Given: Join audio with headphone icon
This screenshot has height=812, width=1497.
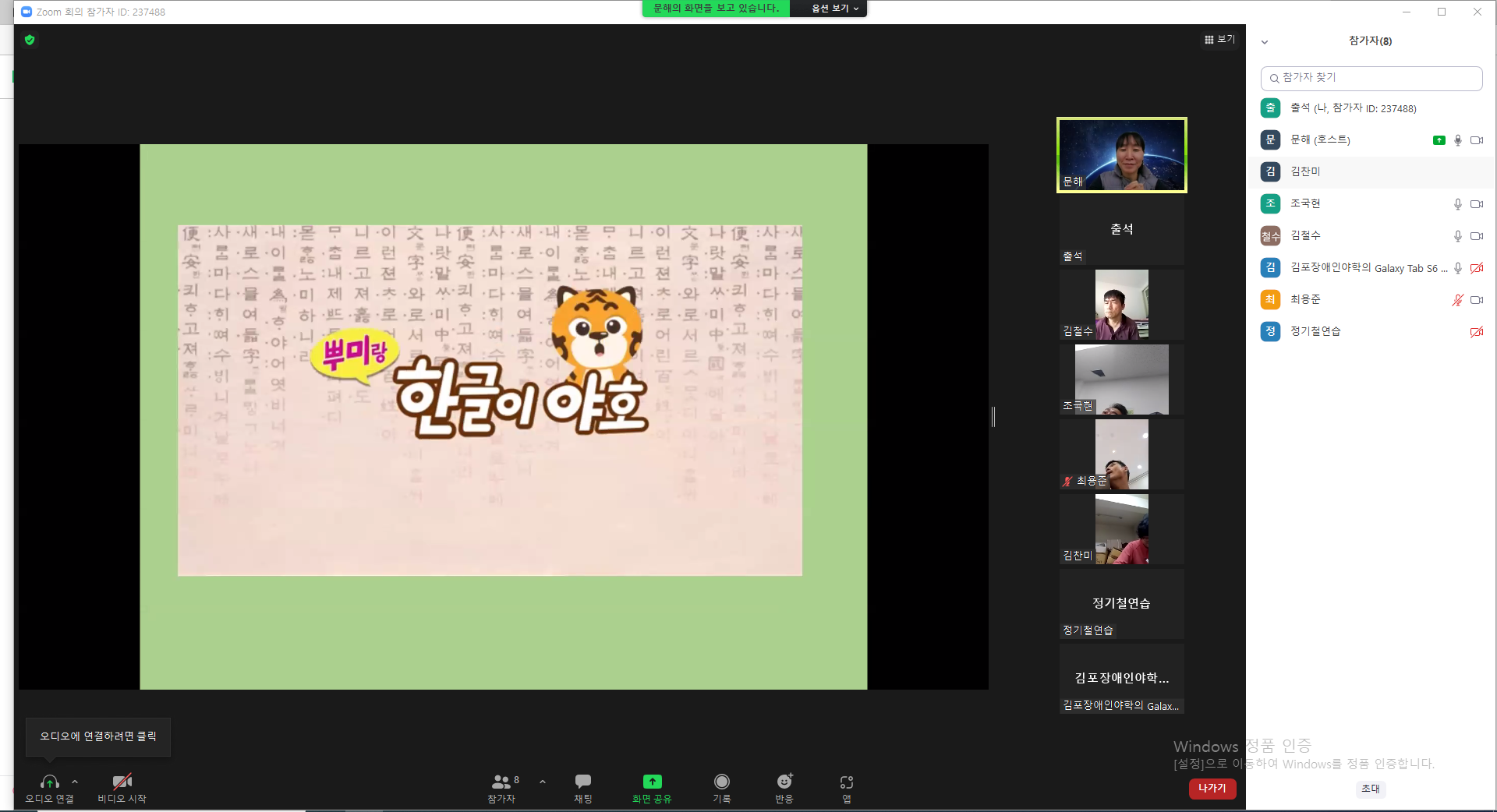Looking at the screenshot, I should coord(49,782).
